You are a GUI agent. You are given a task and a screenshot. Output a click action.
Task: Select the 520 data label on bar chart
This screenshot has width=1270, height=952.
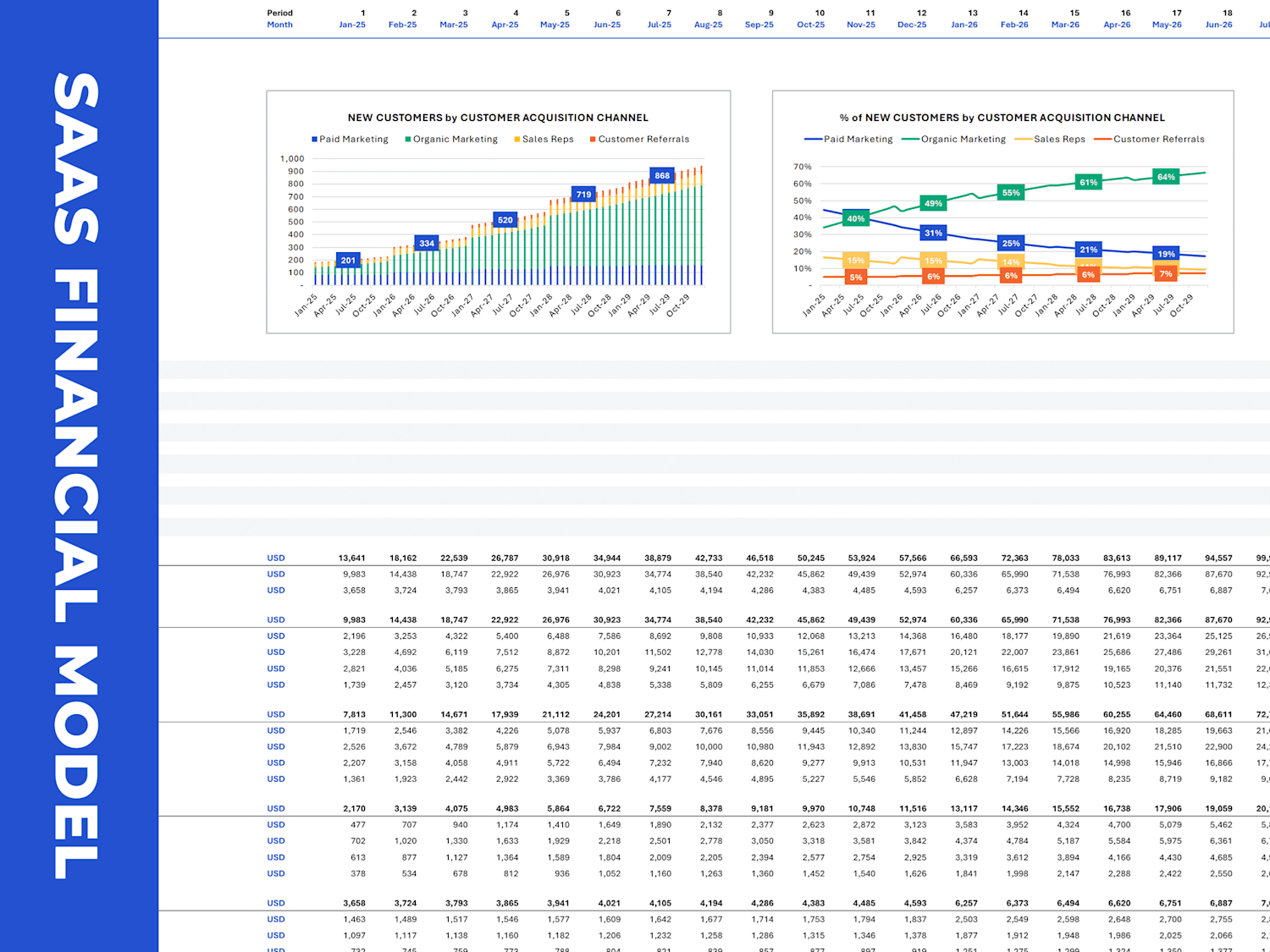pos(505,220)
